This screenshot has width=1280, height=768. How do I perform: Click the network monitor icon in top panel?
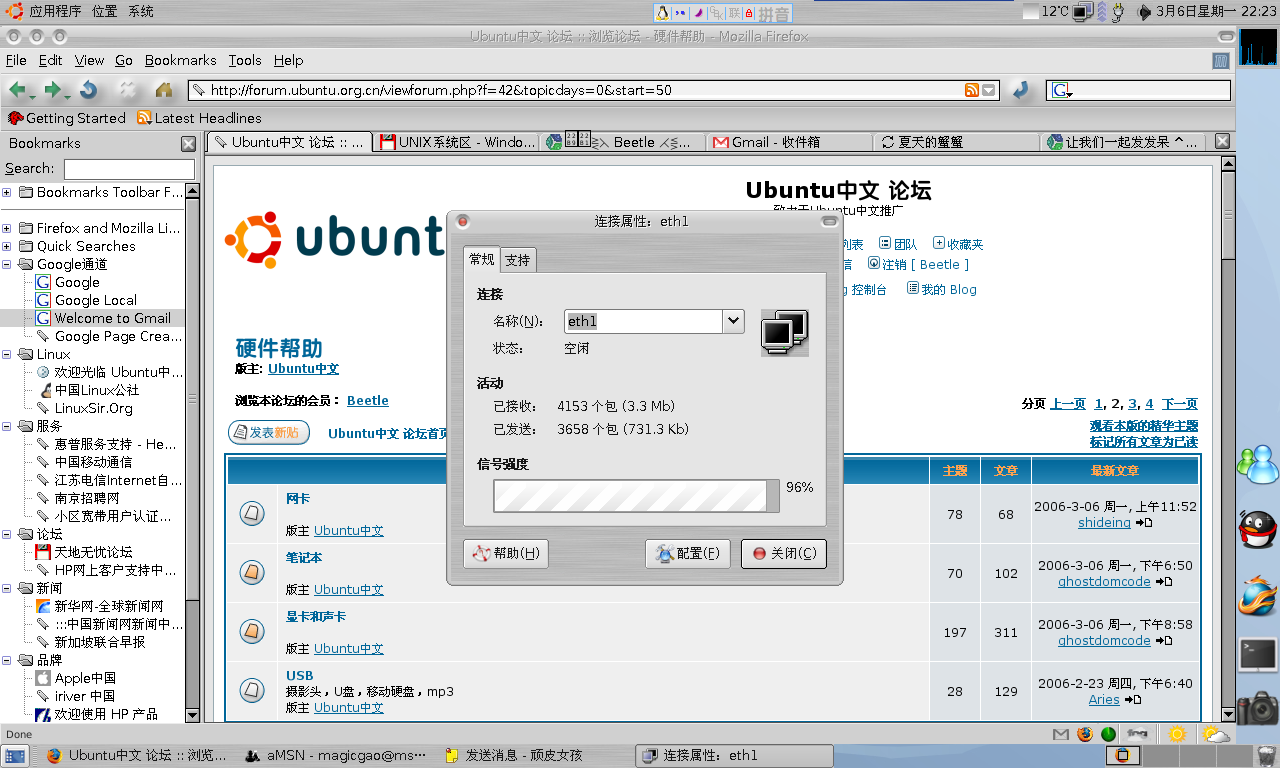click(x=1083, y=12)
